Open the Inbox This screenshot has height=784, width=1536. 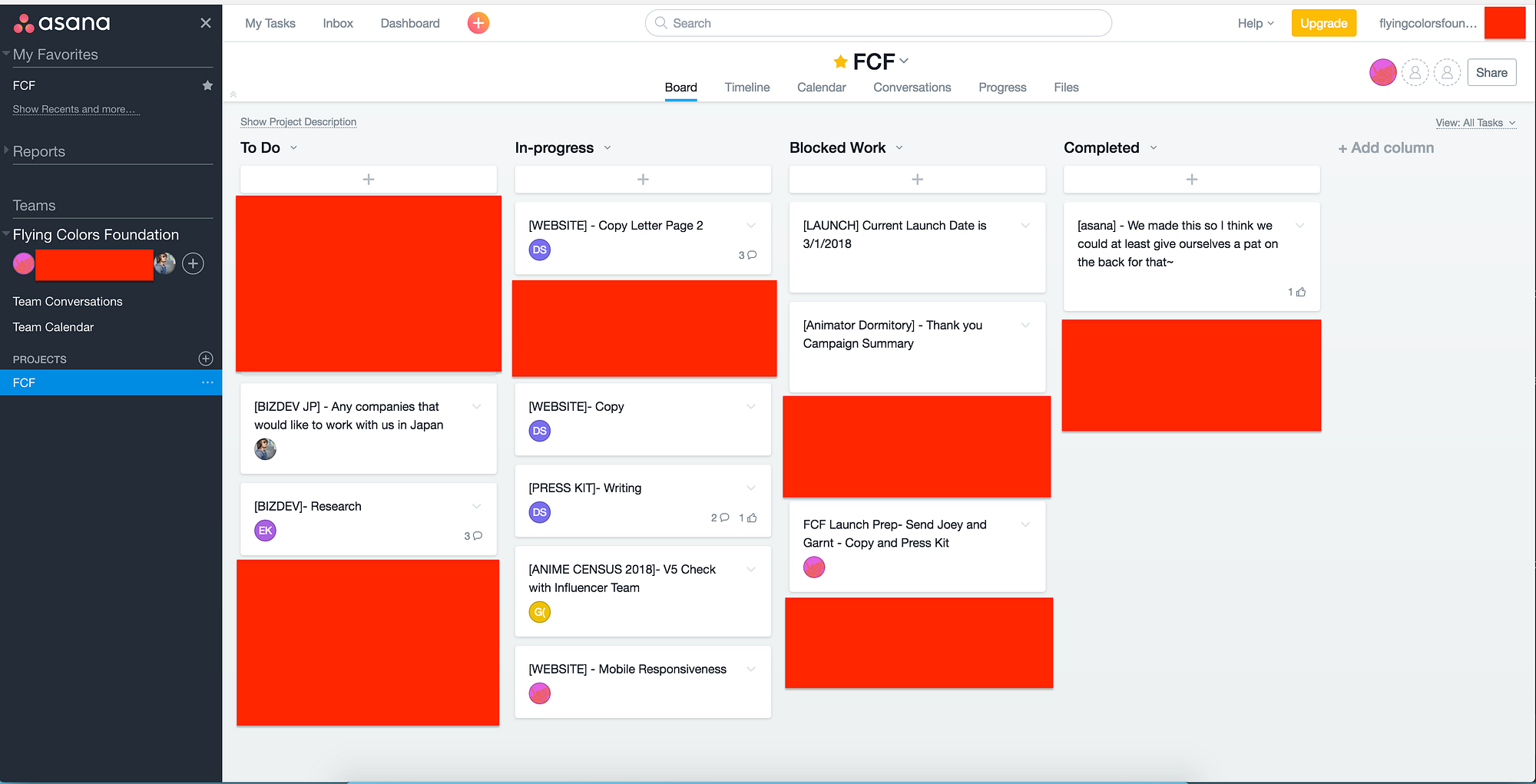[x=338, y=23]
